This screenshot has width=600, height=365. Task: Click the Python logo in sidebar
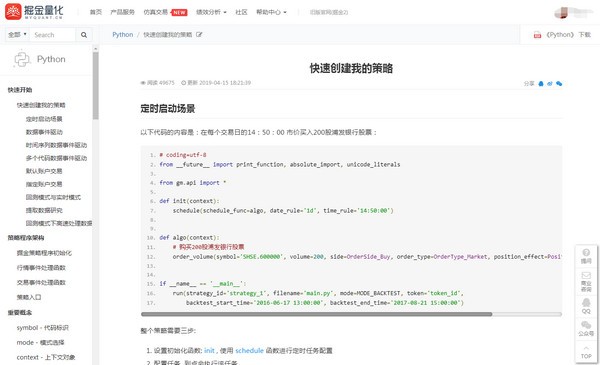tap(21, 59)
